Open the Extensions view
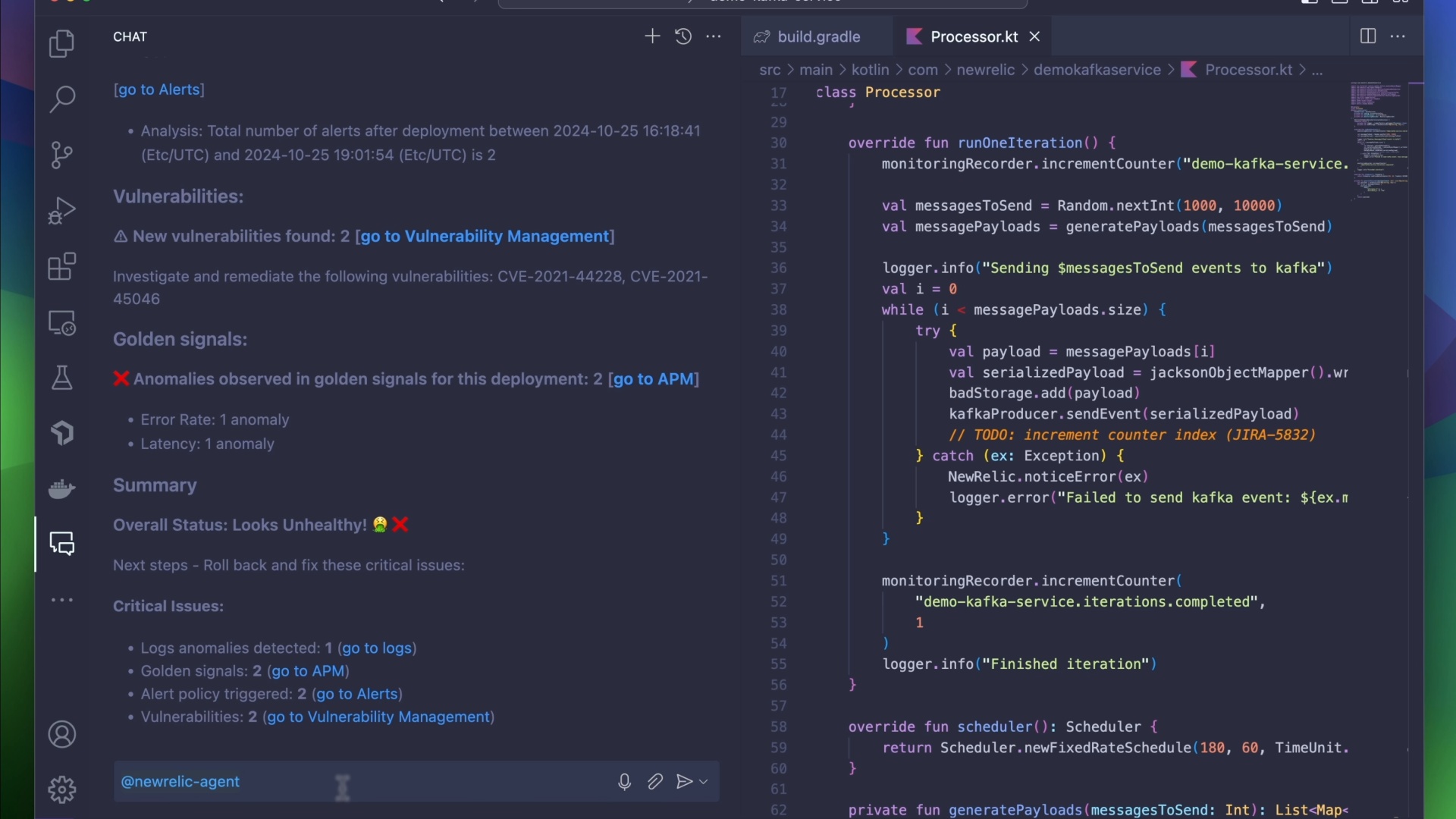Viewport: 1456px width, 819px height. coord(61,266)
